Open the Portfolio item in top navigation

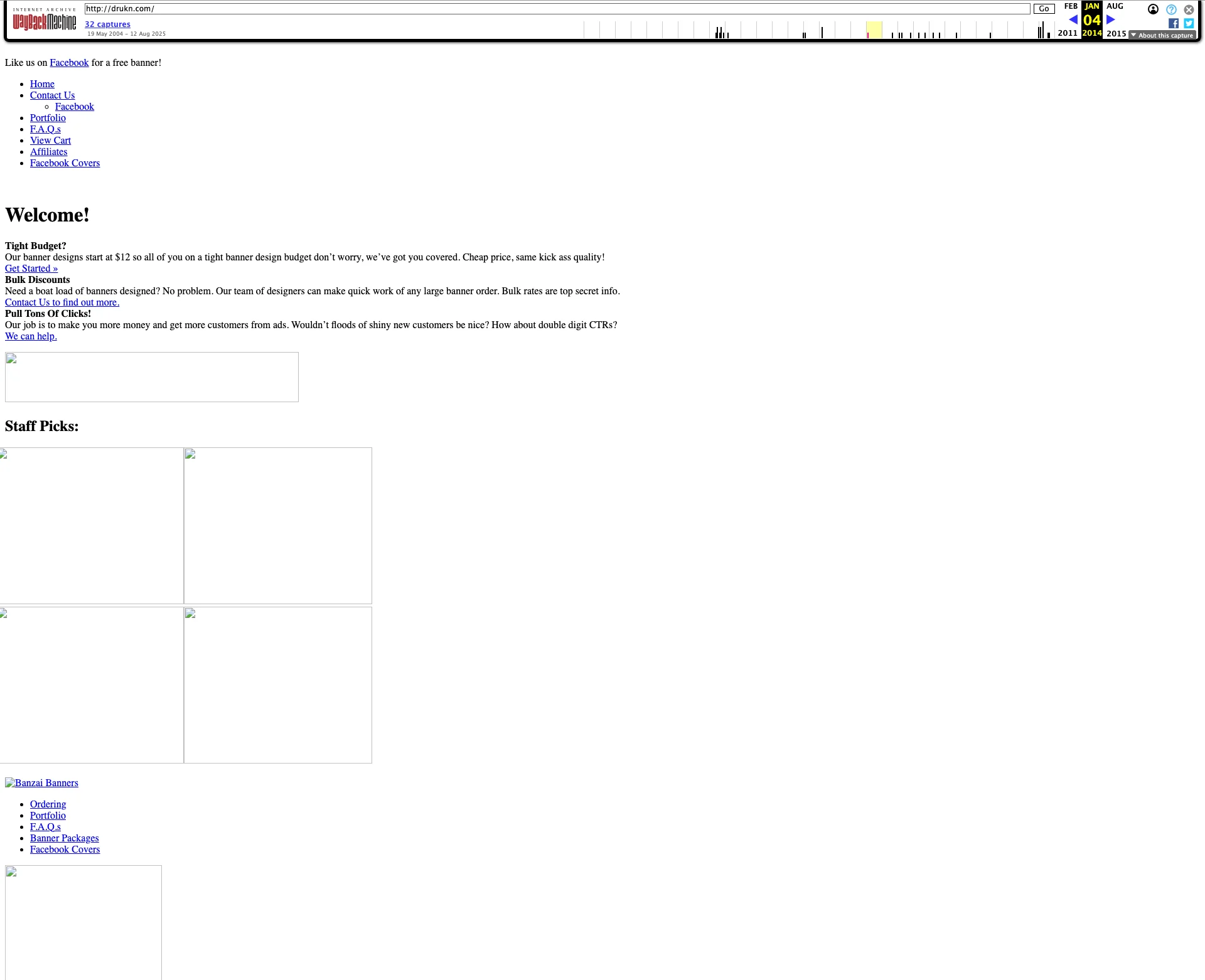click(48, 118)
